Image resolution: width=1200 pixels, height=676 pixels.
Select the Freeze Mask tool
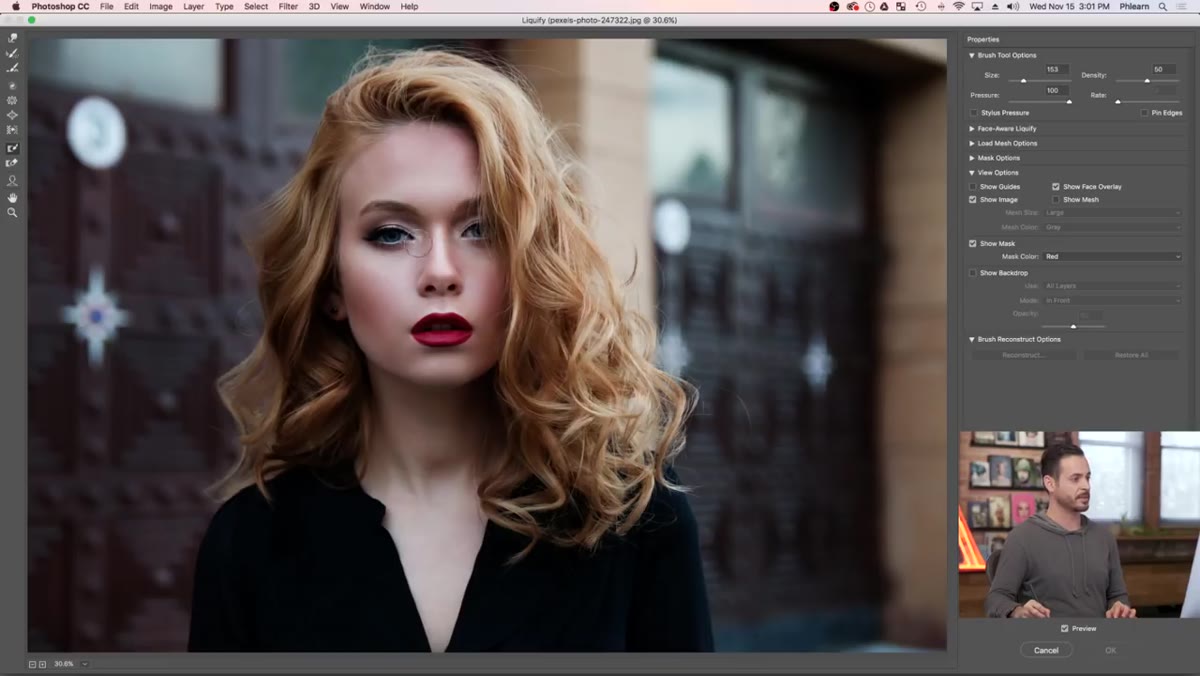pyautogui.click(x=12, y=148)
